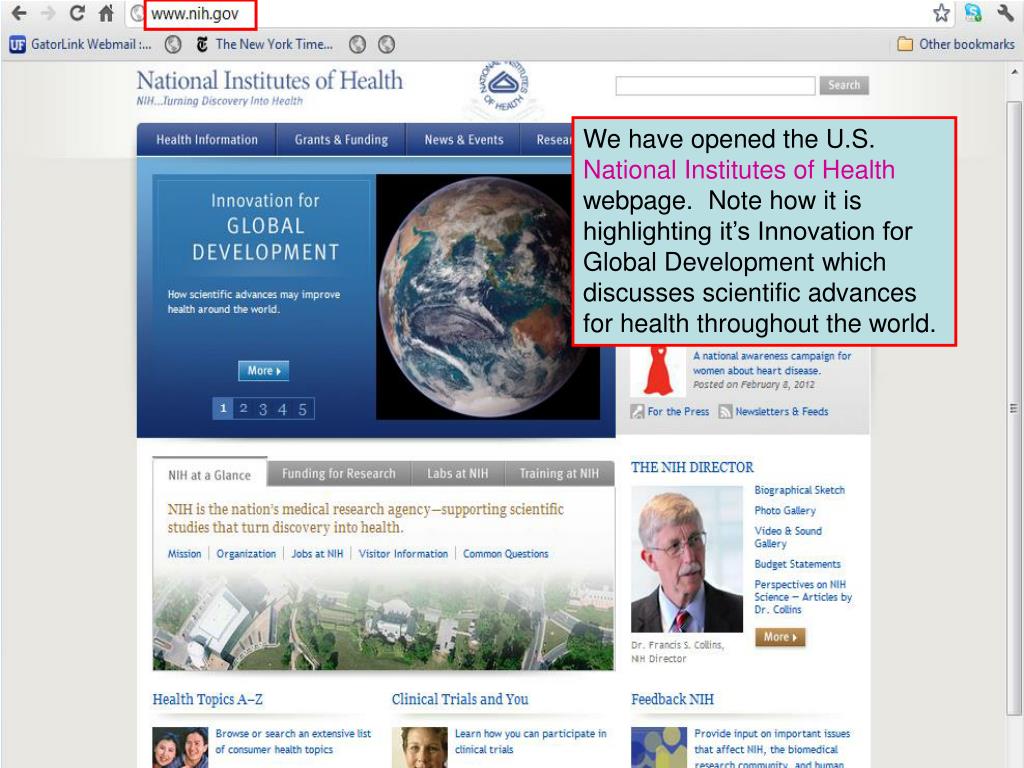
Task: Open the heart disease awareness campaign link
Action: pos(772,363)
